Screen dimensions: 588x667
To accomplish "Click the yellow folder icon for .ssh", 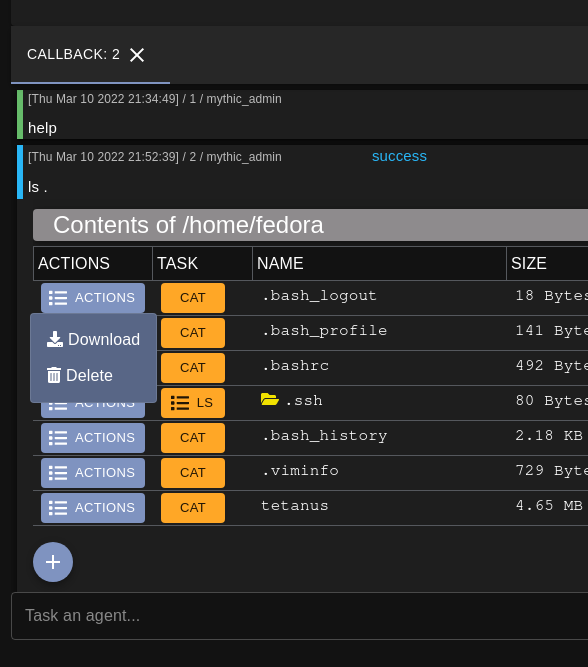I will point(270,399).
